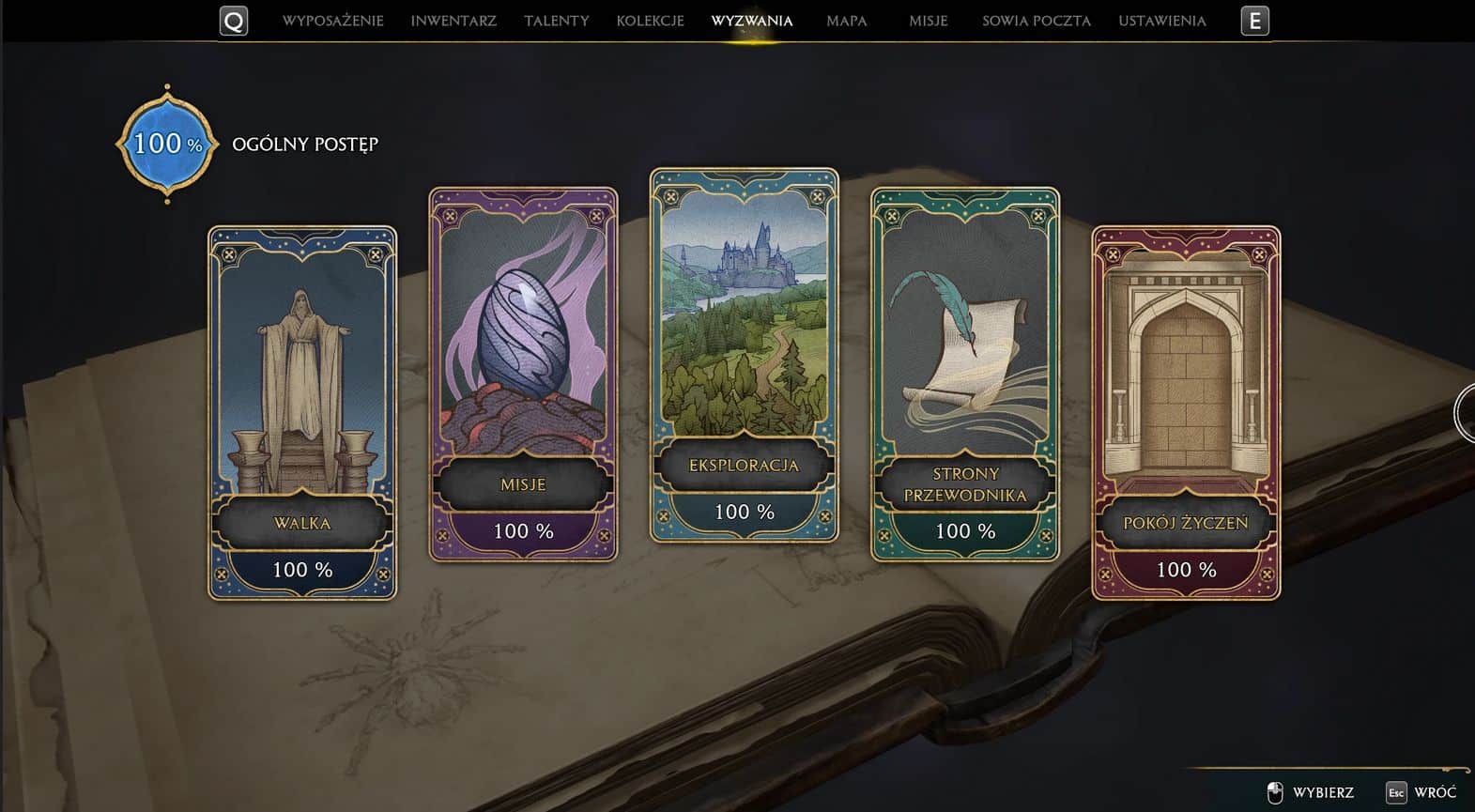The height and width of the screenshot is (812, 1475).
Task: Click the blue 100% overall progress badge
Action: [x=167, y=144]
